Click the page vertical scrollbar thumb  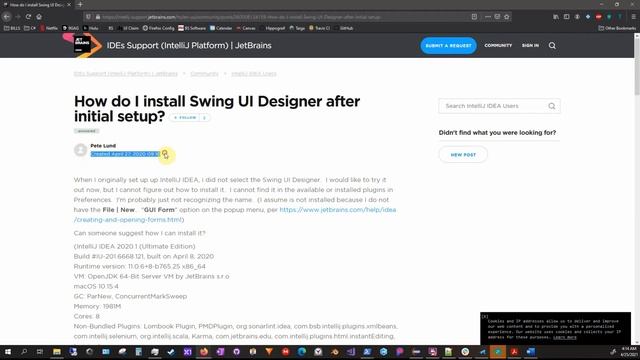point(637,67)
